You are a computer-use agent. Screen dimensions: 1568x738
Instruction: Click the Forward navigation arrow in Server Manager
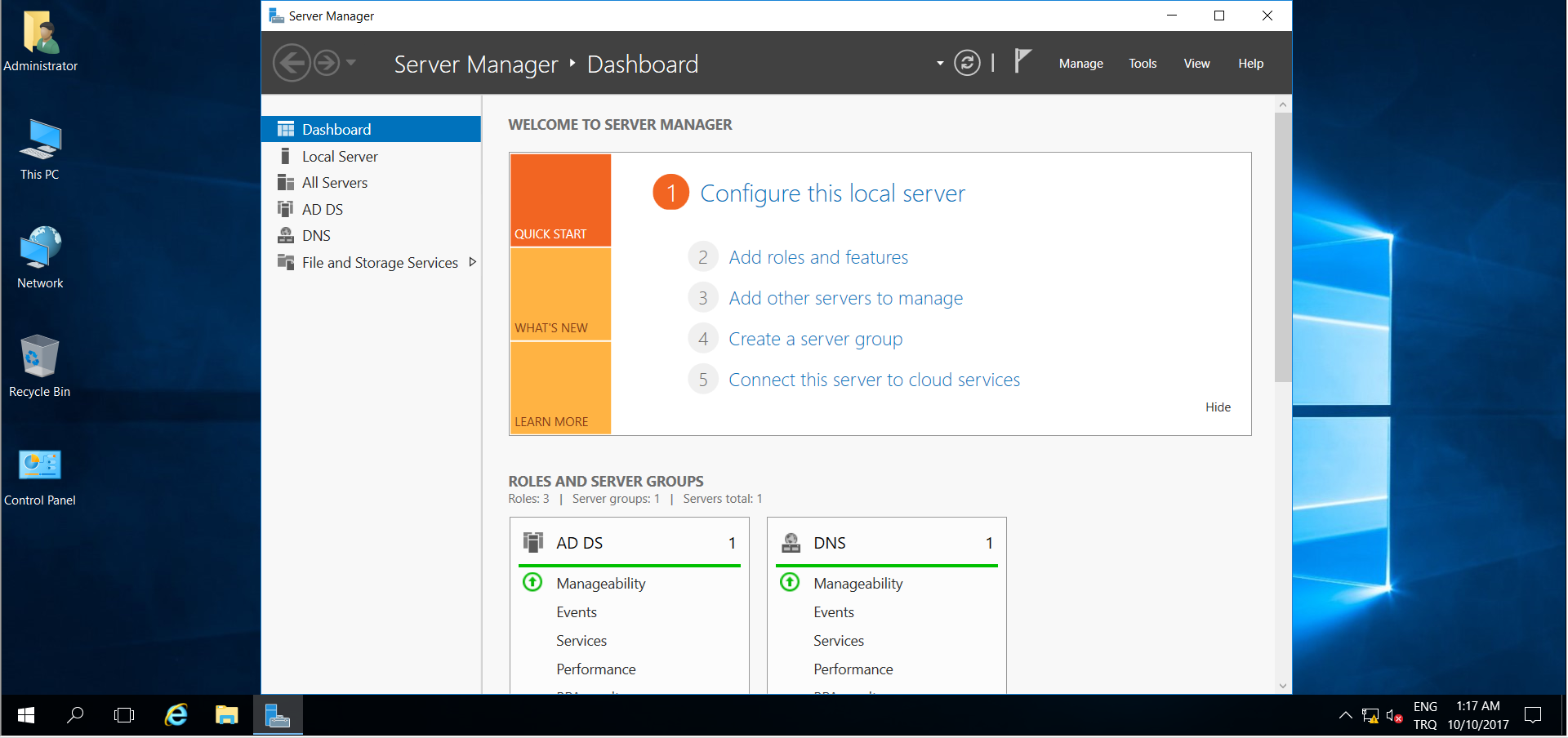(x=327, y=63)
